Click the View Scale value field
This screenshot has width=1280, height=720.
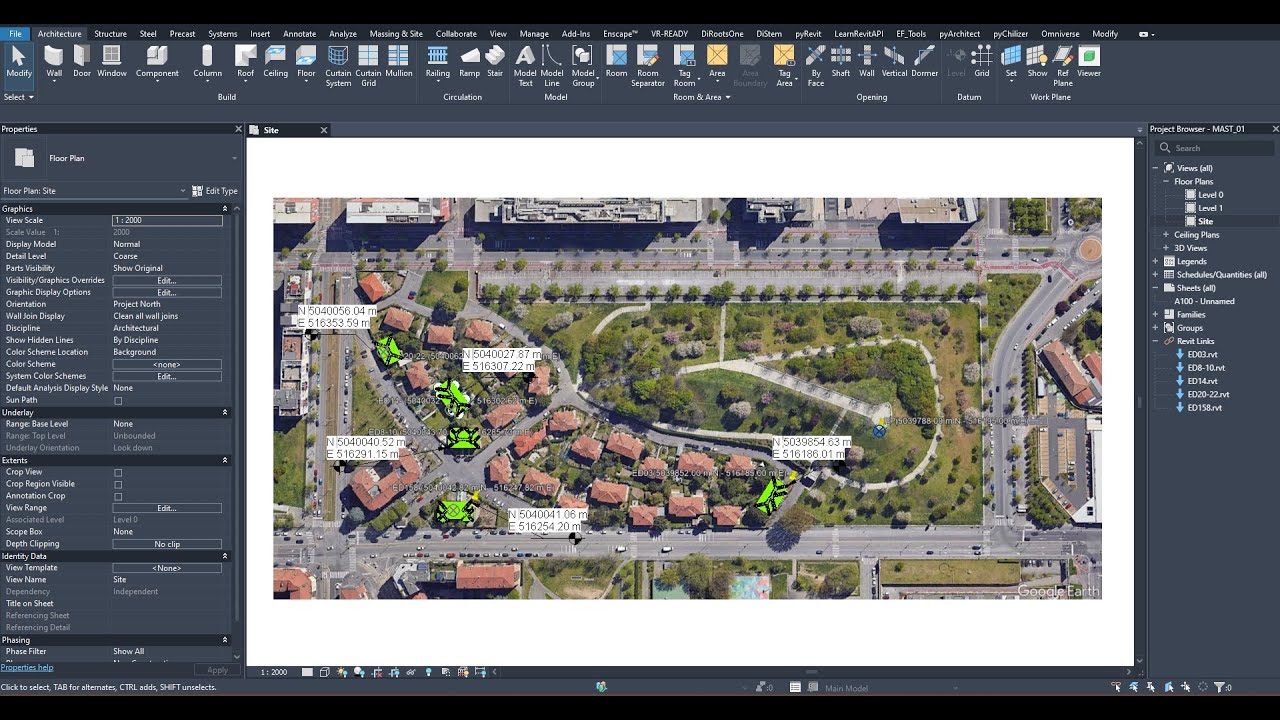[x=167, y=220]
